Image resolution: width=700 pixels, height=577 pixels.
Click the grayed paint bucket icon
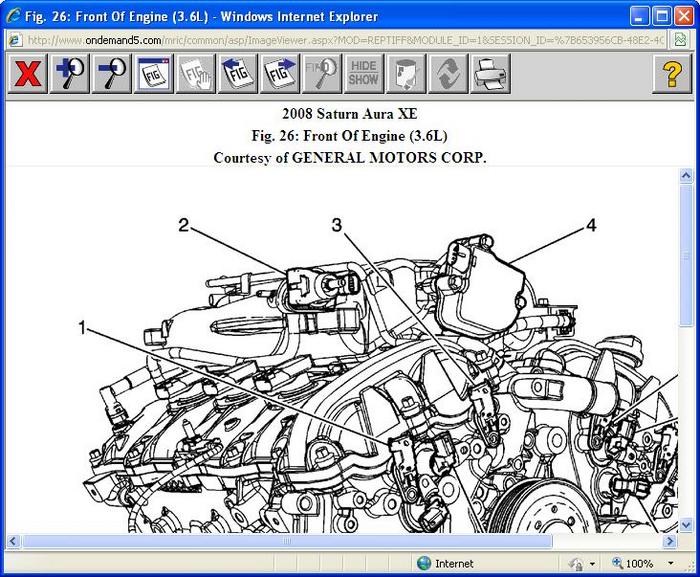(x=406, y=74)
